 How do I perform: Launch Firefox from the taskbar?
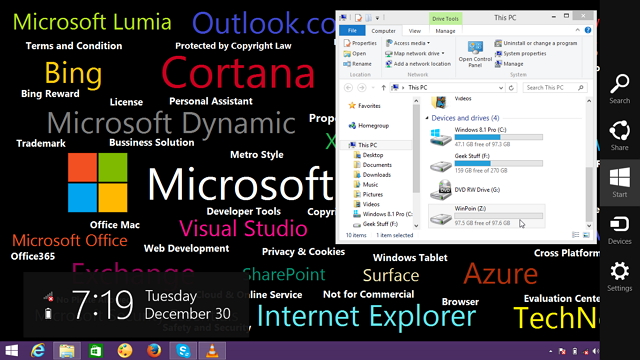coord(154,351)
